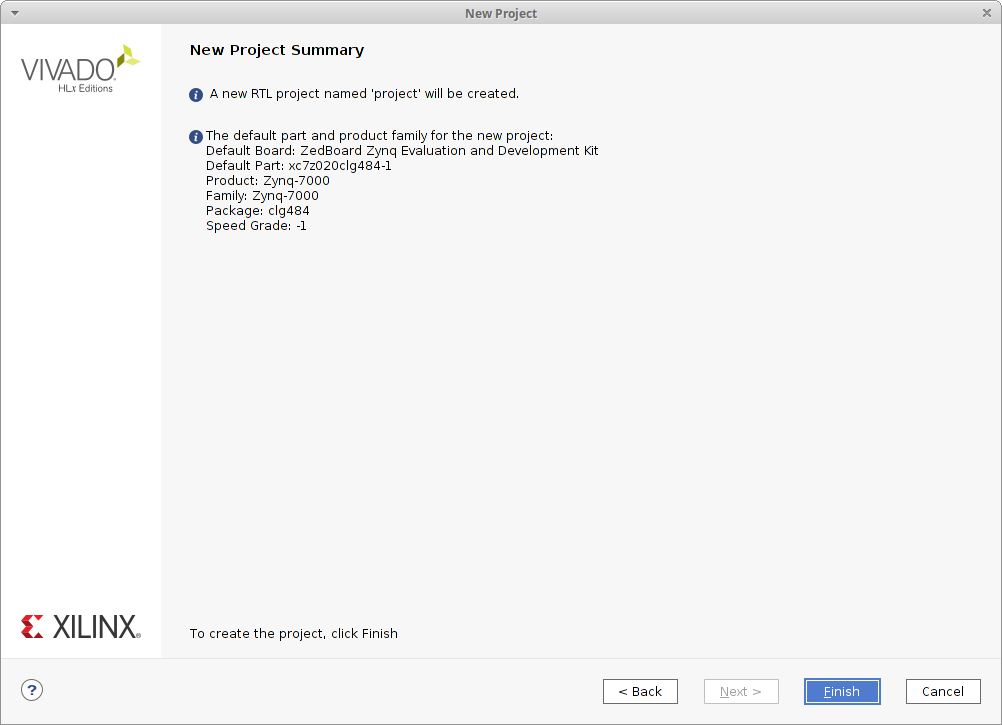This screenshot has width=1002, height=725.
Task: Cancel the new project wizard
Action: coord(942,691)
